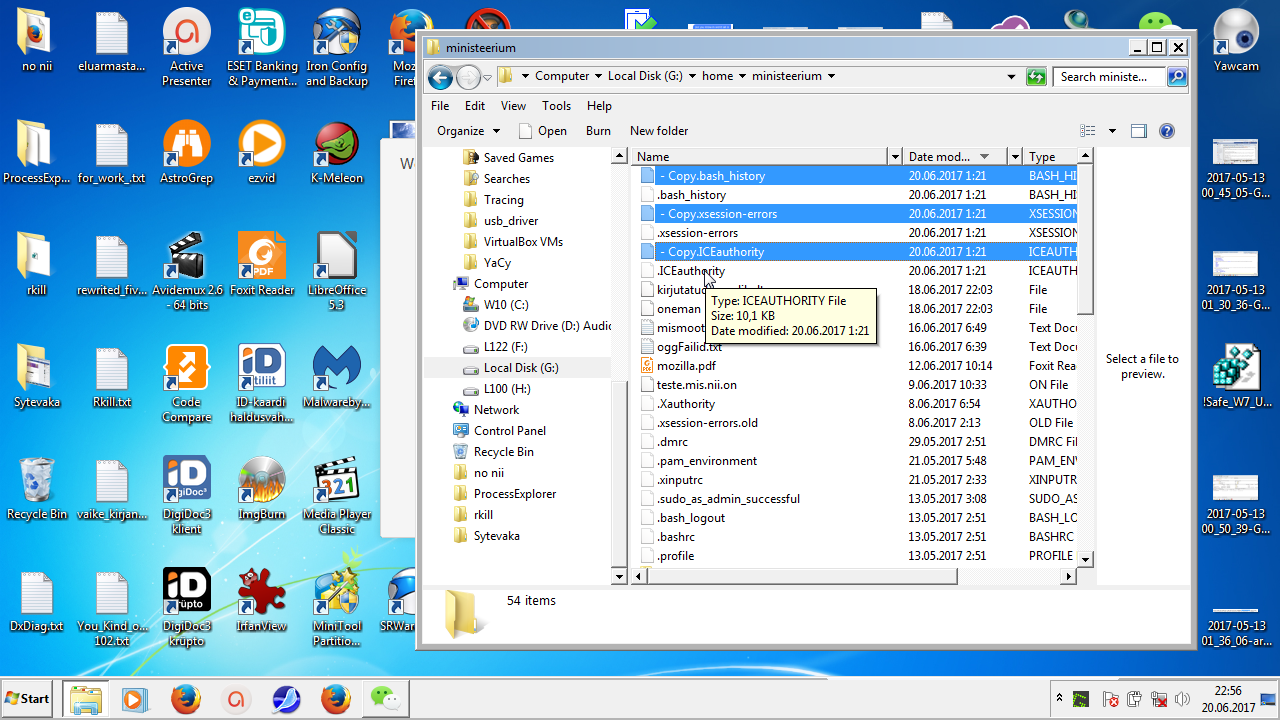Viewport: 1280px width, 720px height.
Task: Open the address bar previous locations dropdown
Action: click(1013, 76)
